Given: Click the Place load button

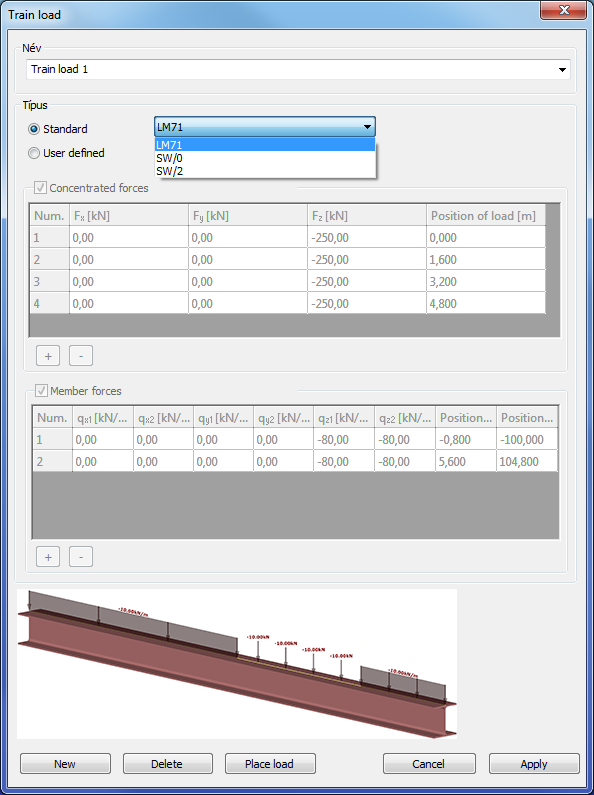Looking at the screenshot, I should pyautogui.click(x=270, y=764).
